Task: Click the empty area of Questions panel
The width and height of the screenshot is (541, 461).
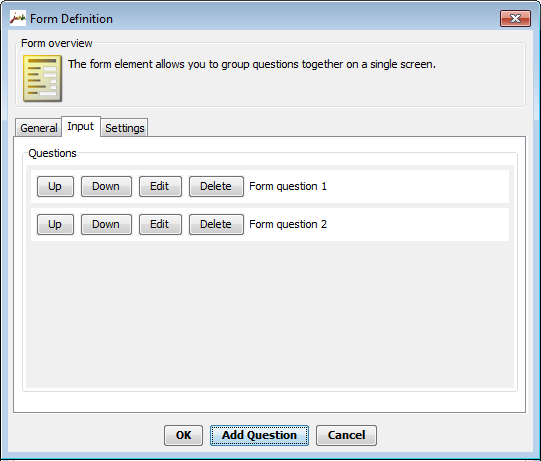Action: click(x=270, y=314)
